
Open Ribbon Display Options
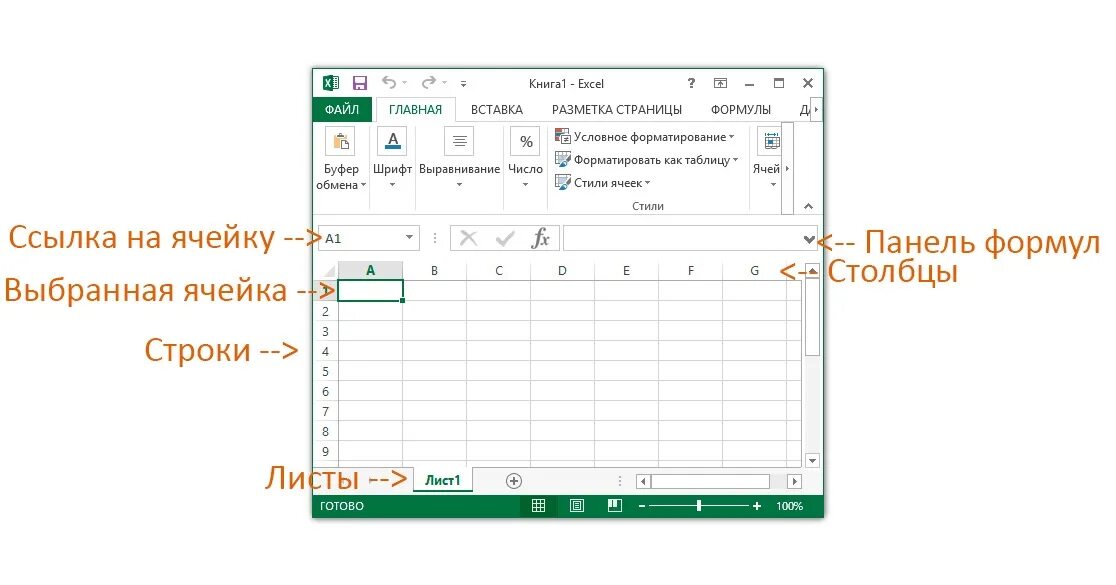720,83
